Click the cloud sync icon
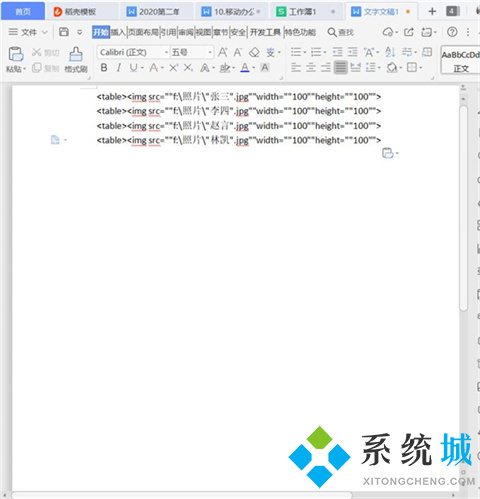This screenshot has width=480, height=499. (x=388, y=32)
